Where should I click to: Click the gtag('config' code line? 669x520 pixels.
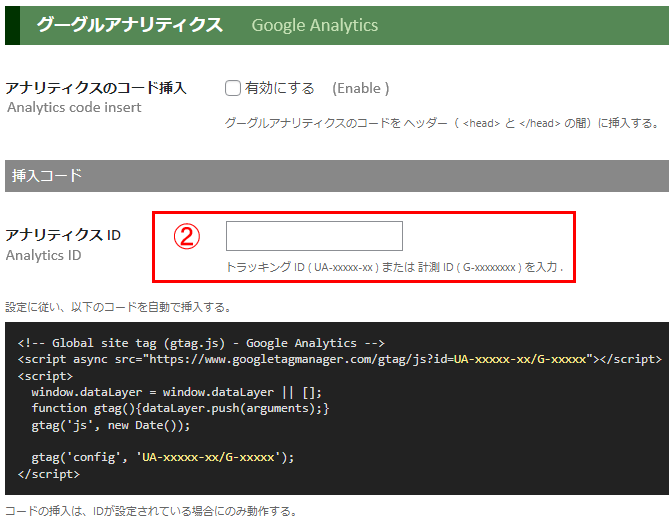coord(163,457)
